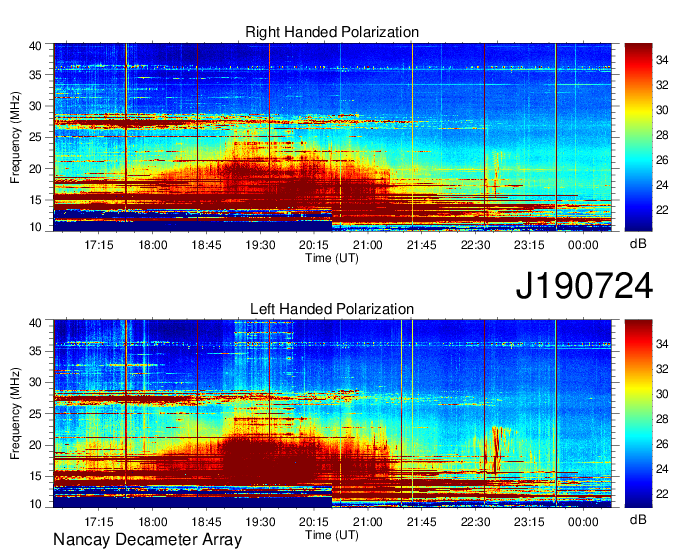Click the 40 MHz tick on top plot
Image resolution: width=680 pixels, height=552 pixels.
(35, 46)
